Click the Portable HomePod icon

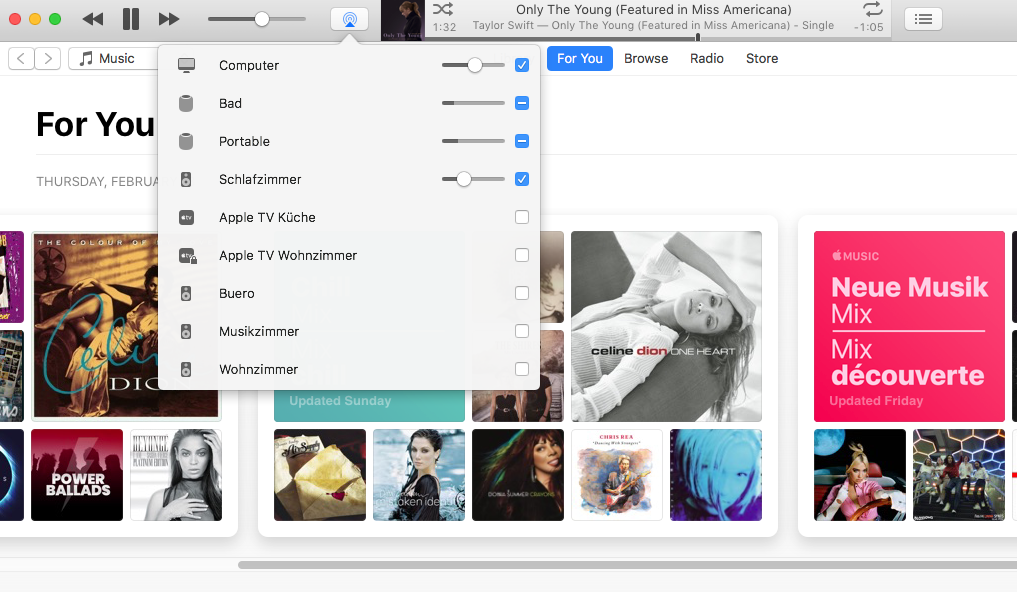pos(186,141)
